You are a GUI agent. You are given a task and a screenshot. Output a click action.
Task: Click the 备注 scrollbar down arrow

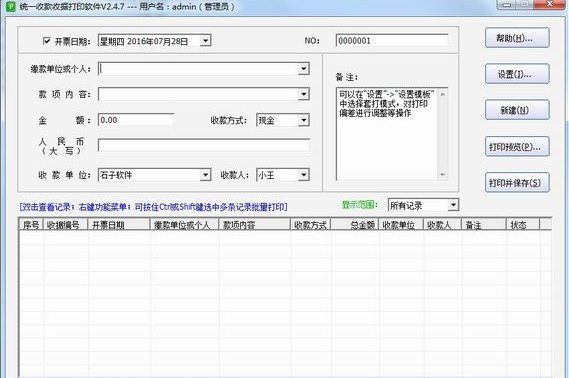tap(443, 174)
